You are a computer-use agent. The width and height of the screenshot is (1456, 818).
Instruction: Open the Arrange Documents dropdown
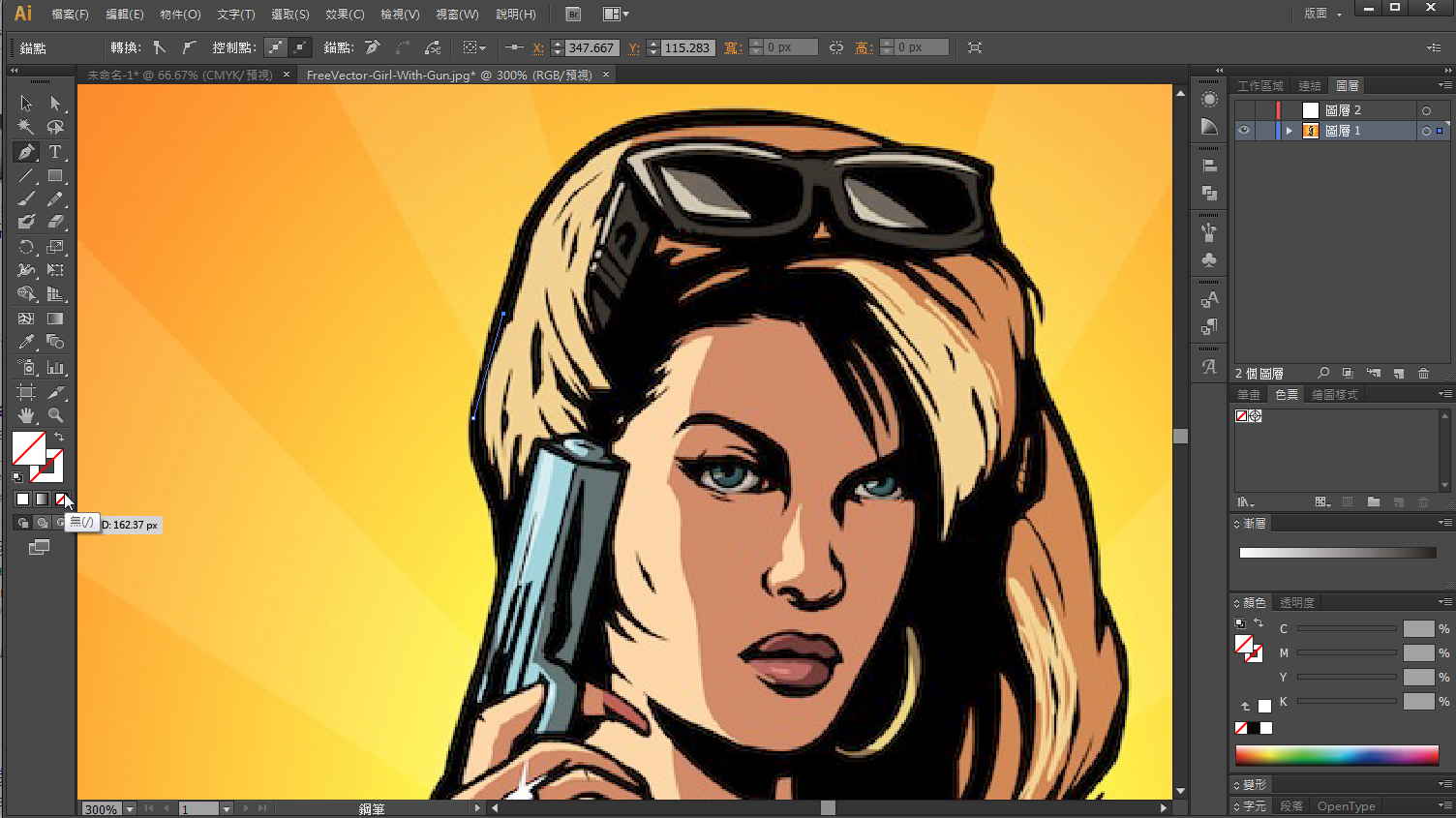pyautogui.click(x=616, y=15)
